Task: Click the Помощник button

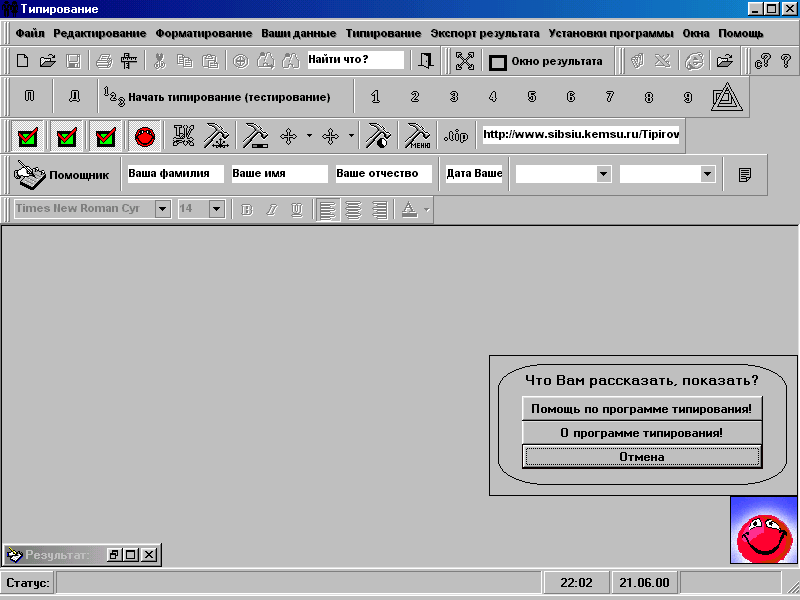Action: pos(62,175)
